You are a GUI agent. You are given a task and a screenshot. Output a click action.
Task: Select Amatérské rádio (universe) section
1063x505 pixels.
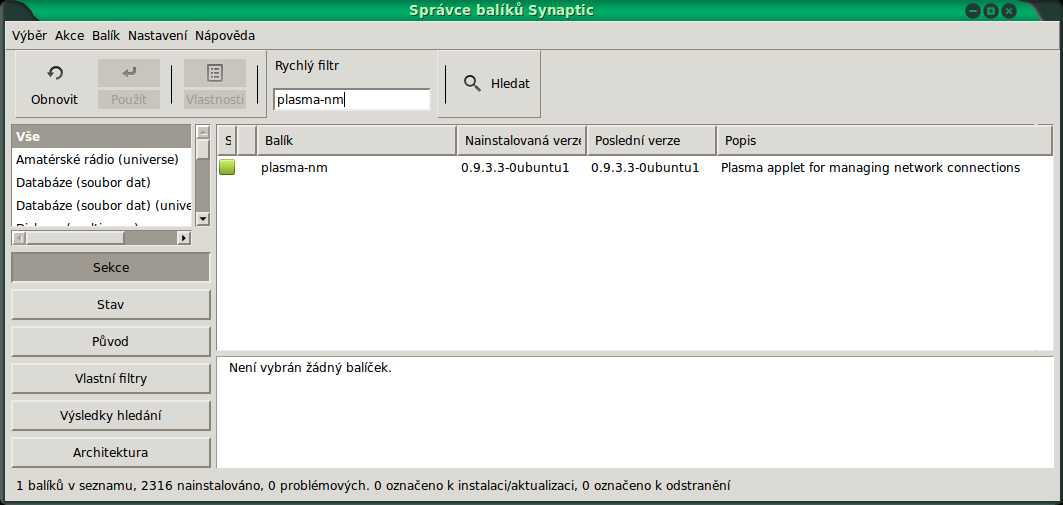(x=102, y=159)
